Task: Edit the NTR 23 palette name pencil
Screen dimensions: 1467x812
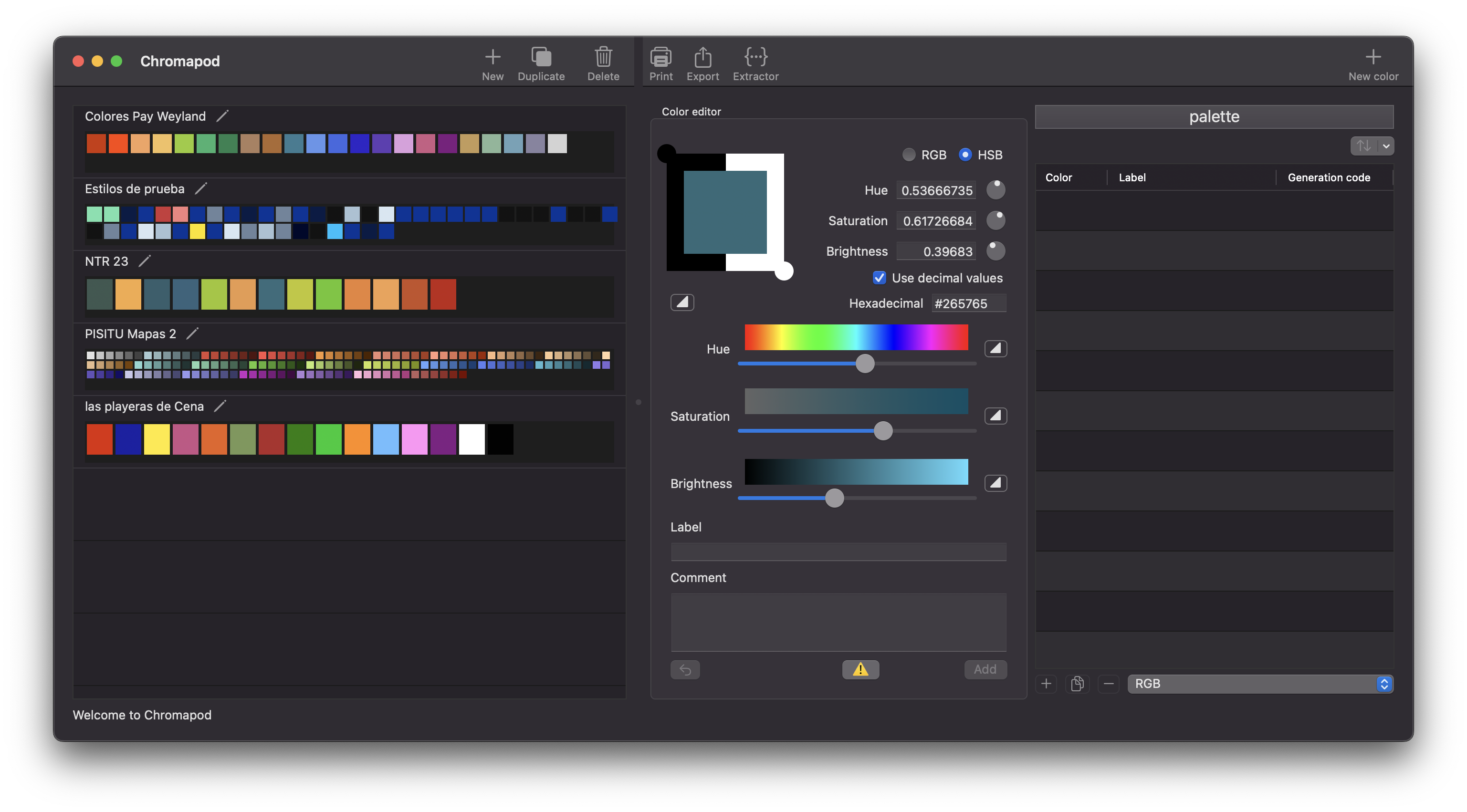Action: click(x=145, y=261)
